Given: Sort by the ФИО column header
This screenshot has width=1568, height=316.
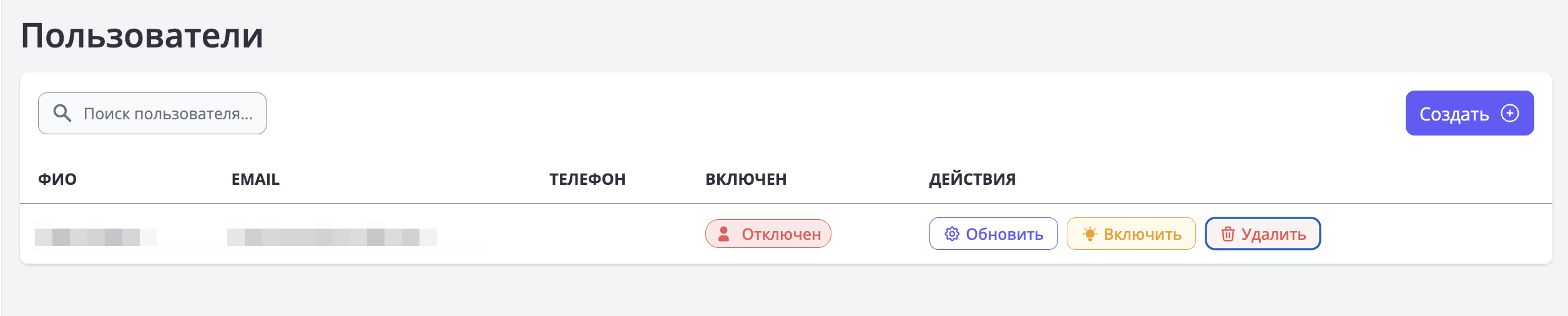Looking at the screenshot, I should [57, 179].
